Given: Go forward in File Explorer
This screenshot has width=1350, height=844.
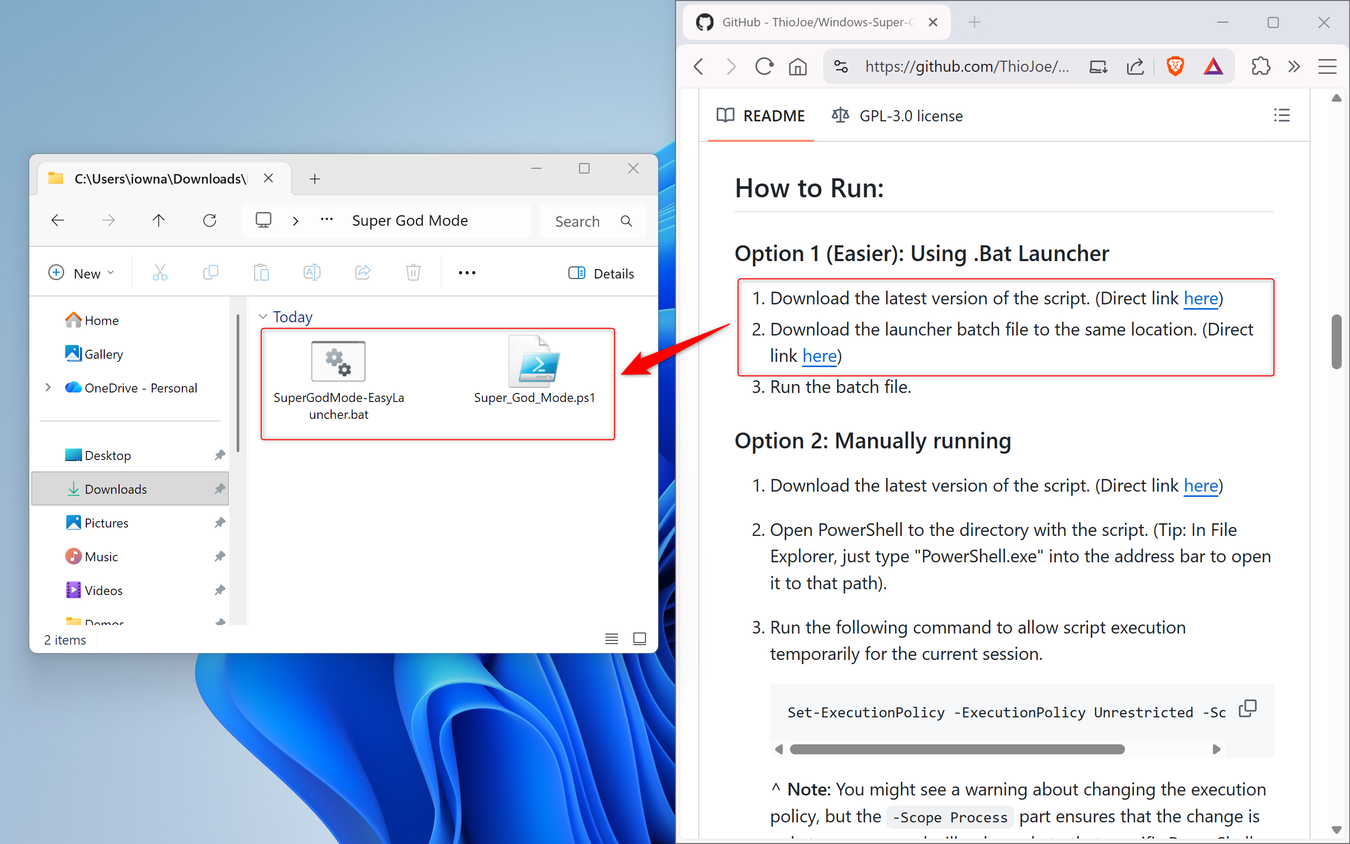Looking at the screenshot, I should (108, 221).
